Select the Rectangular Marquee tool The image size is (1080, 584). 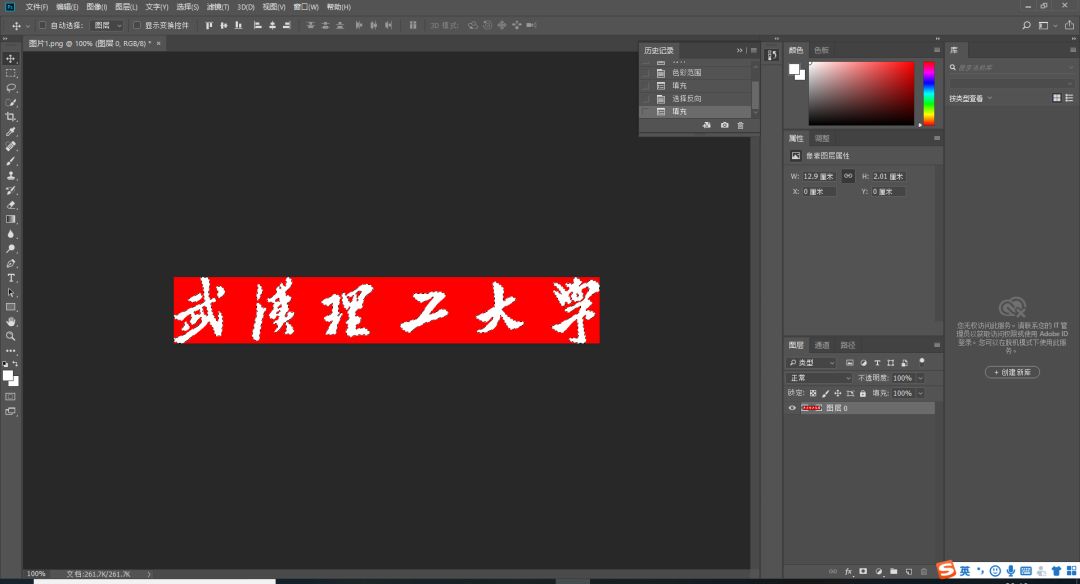tap(10, 73)
